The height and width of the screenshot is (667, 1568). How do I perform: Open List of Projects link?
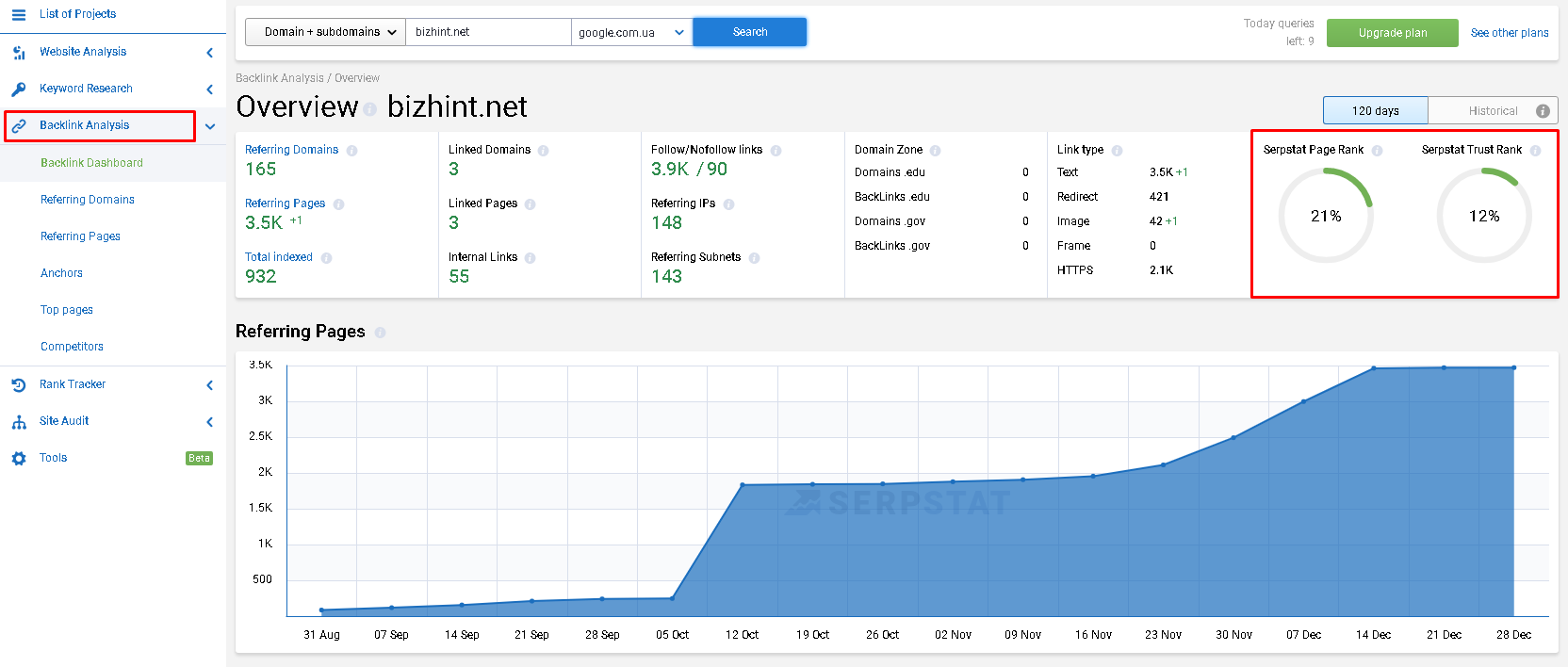pos(77,14)
